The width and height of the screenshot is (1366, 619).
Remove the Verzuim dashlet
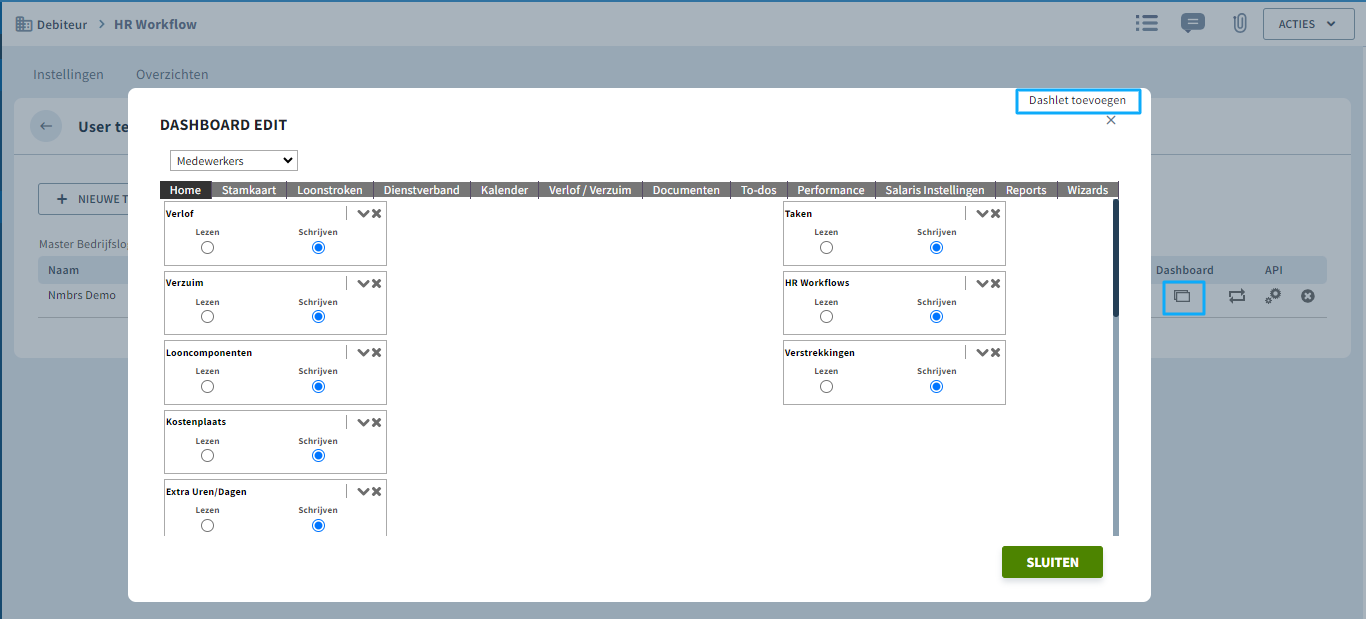[377, 283]
